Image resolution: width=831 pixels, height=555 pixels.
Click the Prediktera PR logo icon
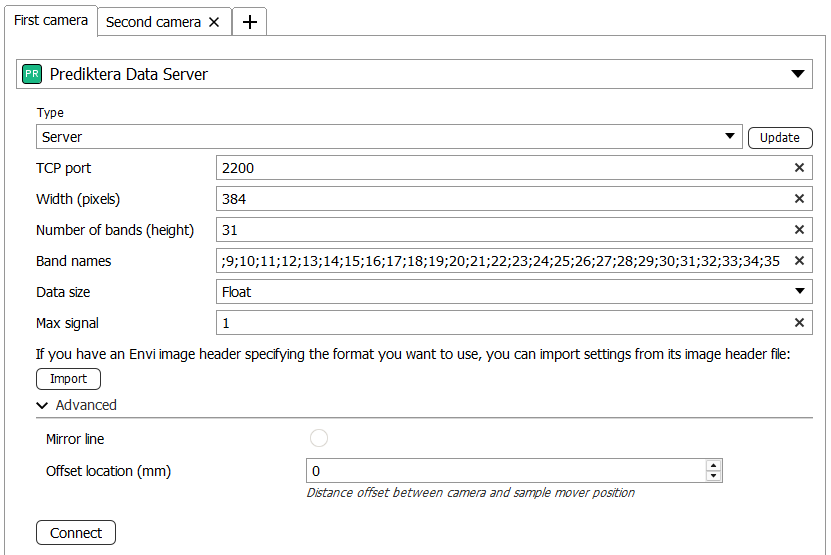32,74
